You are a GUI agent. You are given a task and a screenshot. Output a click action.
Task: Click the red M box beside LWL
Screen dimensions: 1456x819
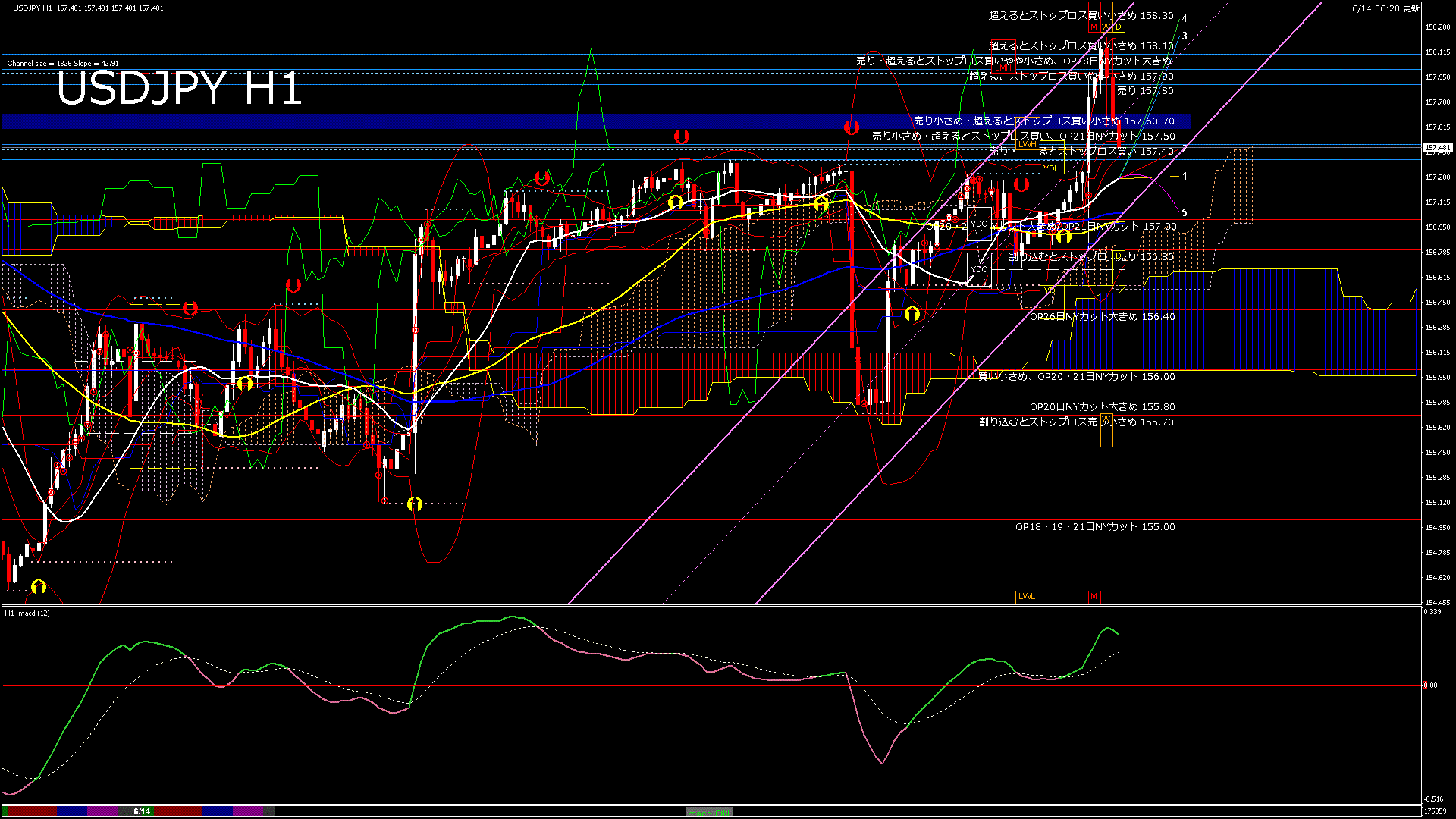coord(1094,597)
